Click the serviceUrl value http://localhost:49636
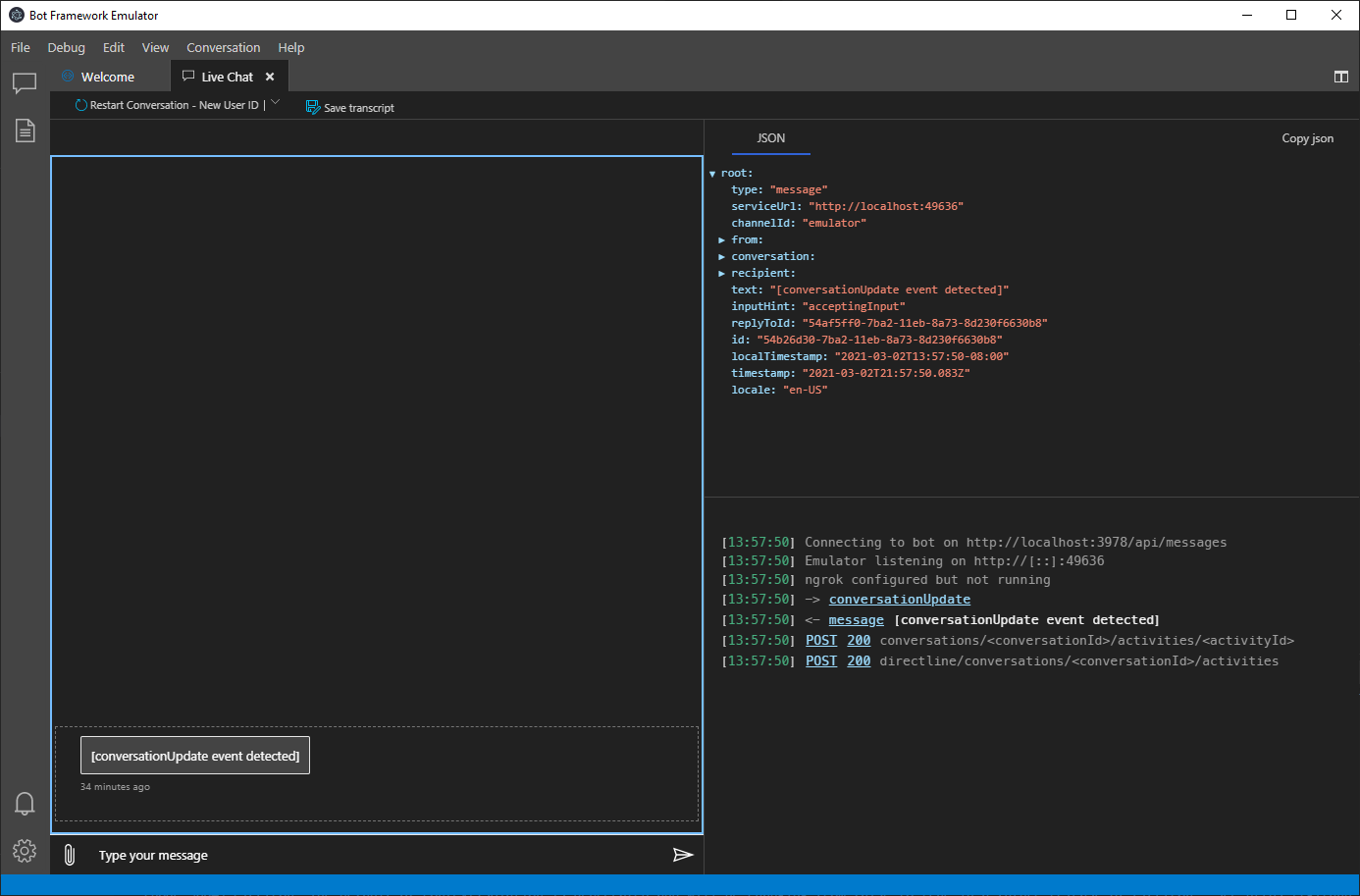Image resolution: width=1360 pixels, height=896 pixels. pyautogui.click(x=886, y=206)
